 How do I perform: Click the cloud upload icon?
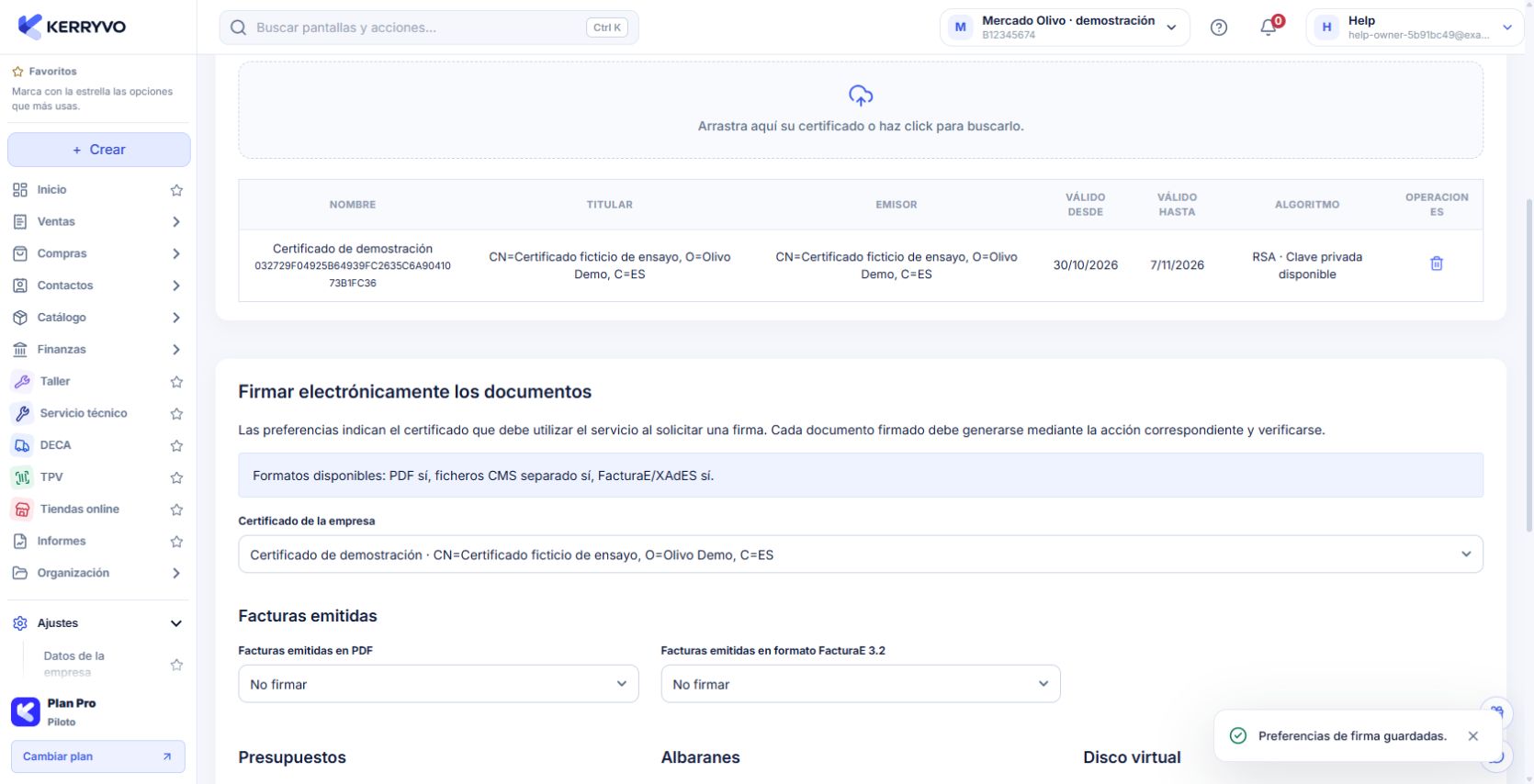click(x=861, y=95)
